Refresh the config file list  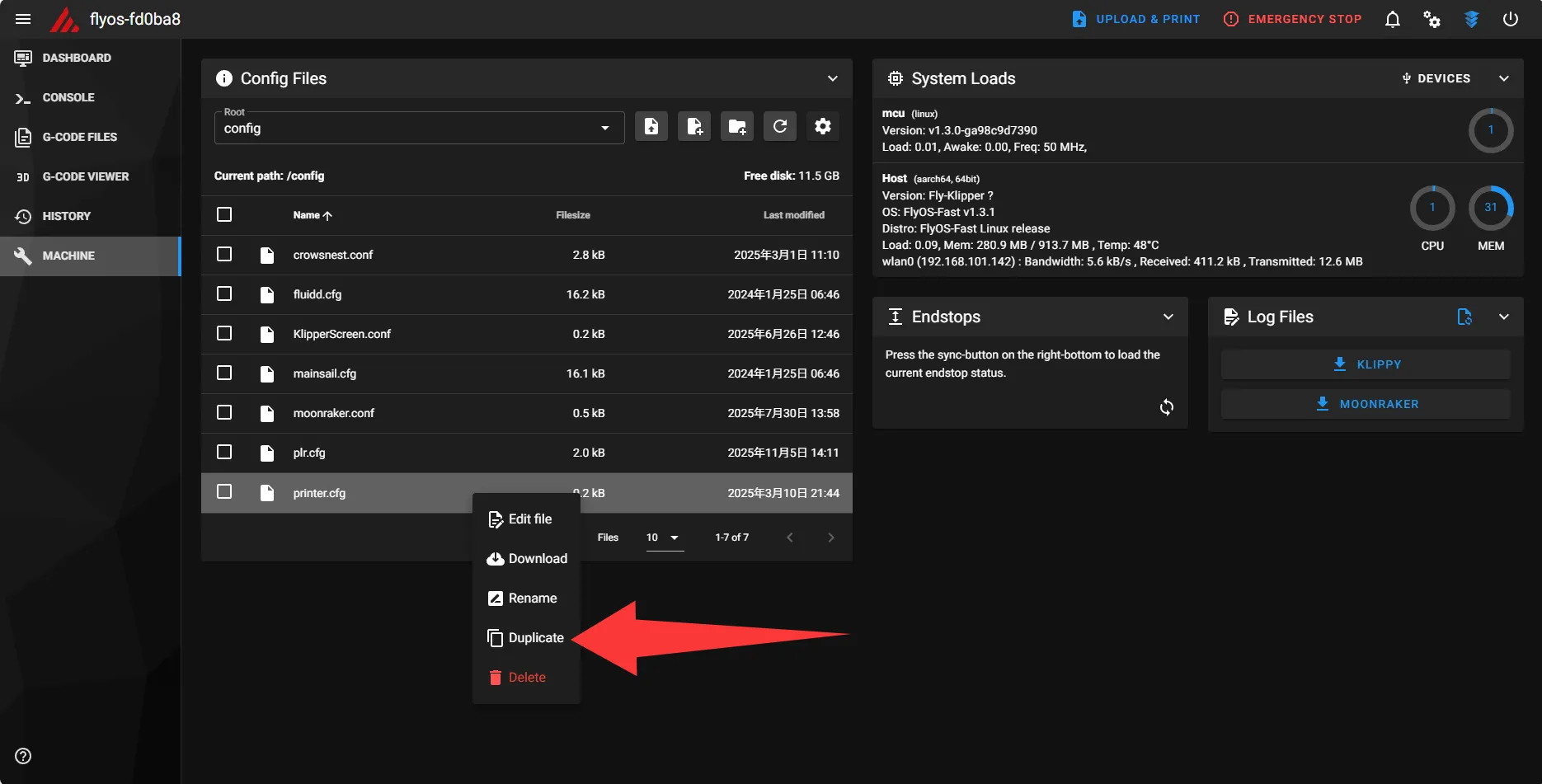(780, 127)
